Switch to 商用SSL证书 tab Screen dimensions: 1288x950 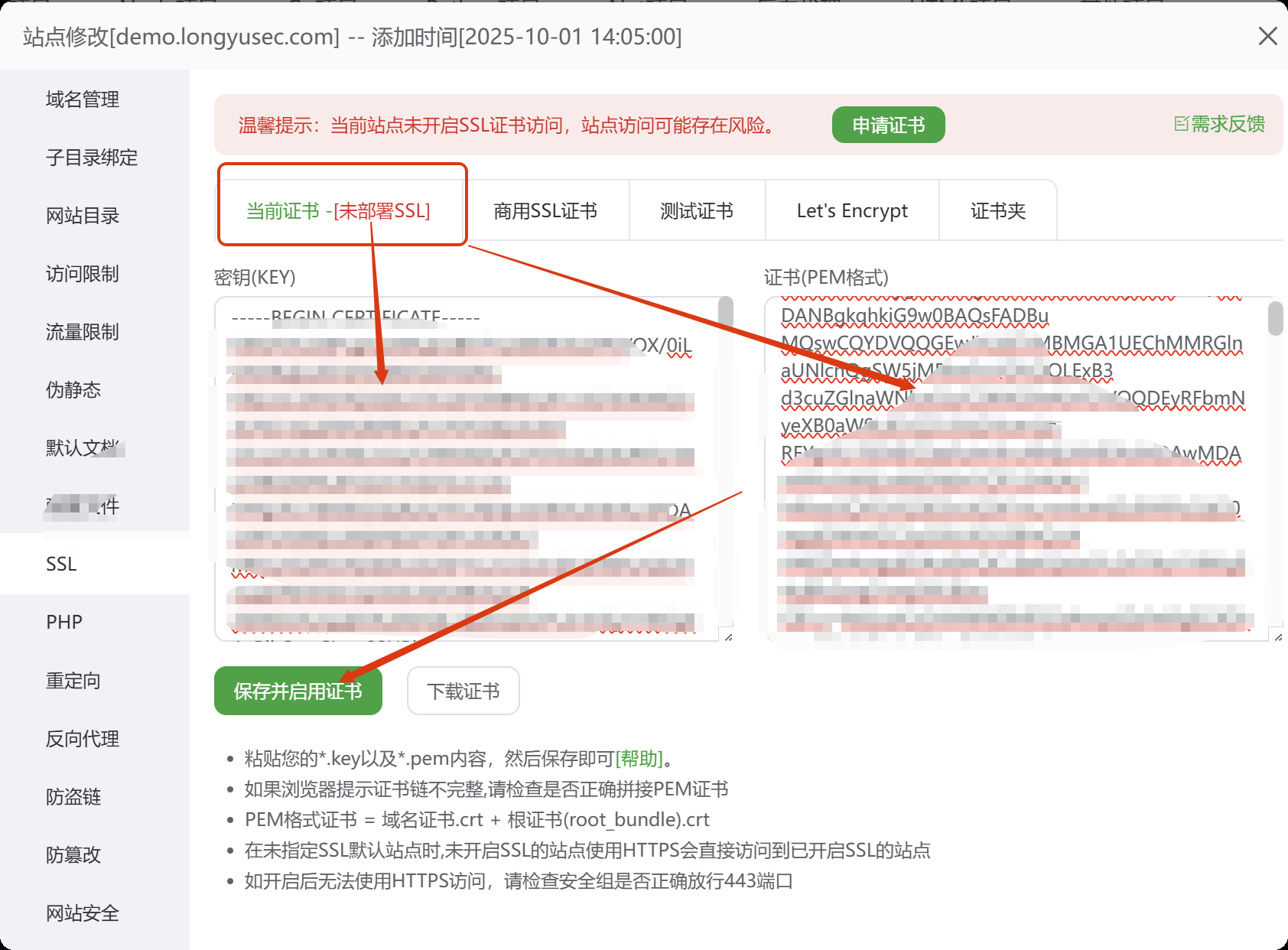click(x=545, y=210)
